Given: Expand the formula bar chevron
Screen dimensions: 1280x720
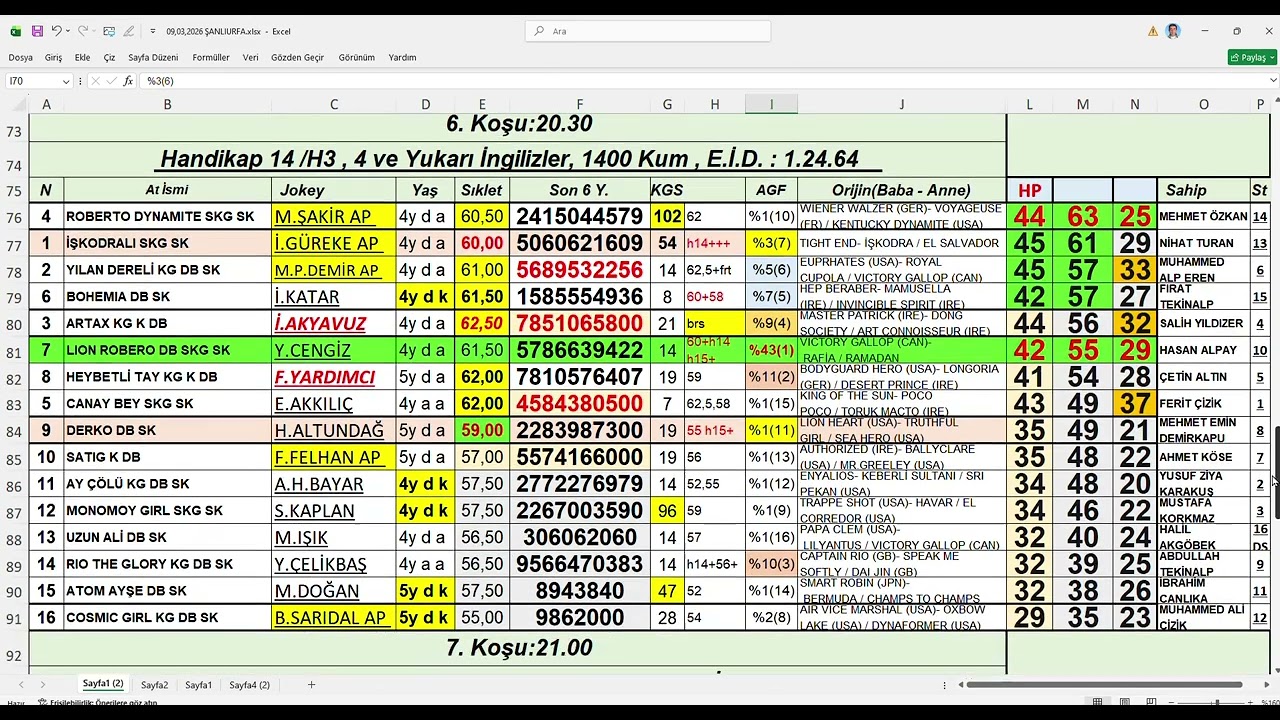Looking at the screenshot, I should [1272, 81].
